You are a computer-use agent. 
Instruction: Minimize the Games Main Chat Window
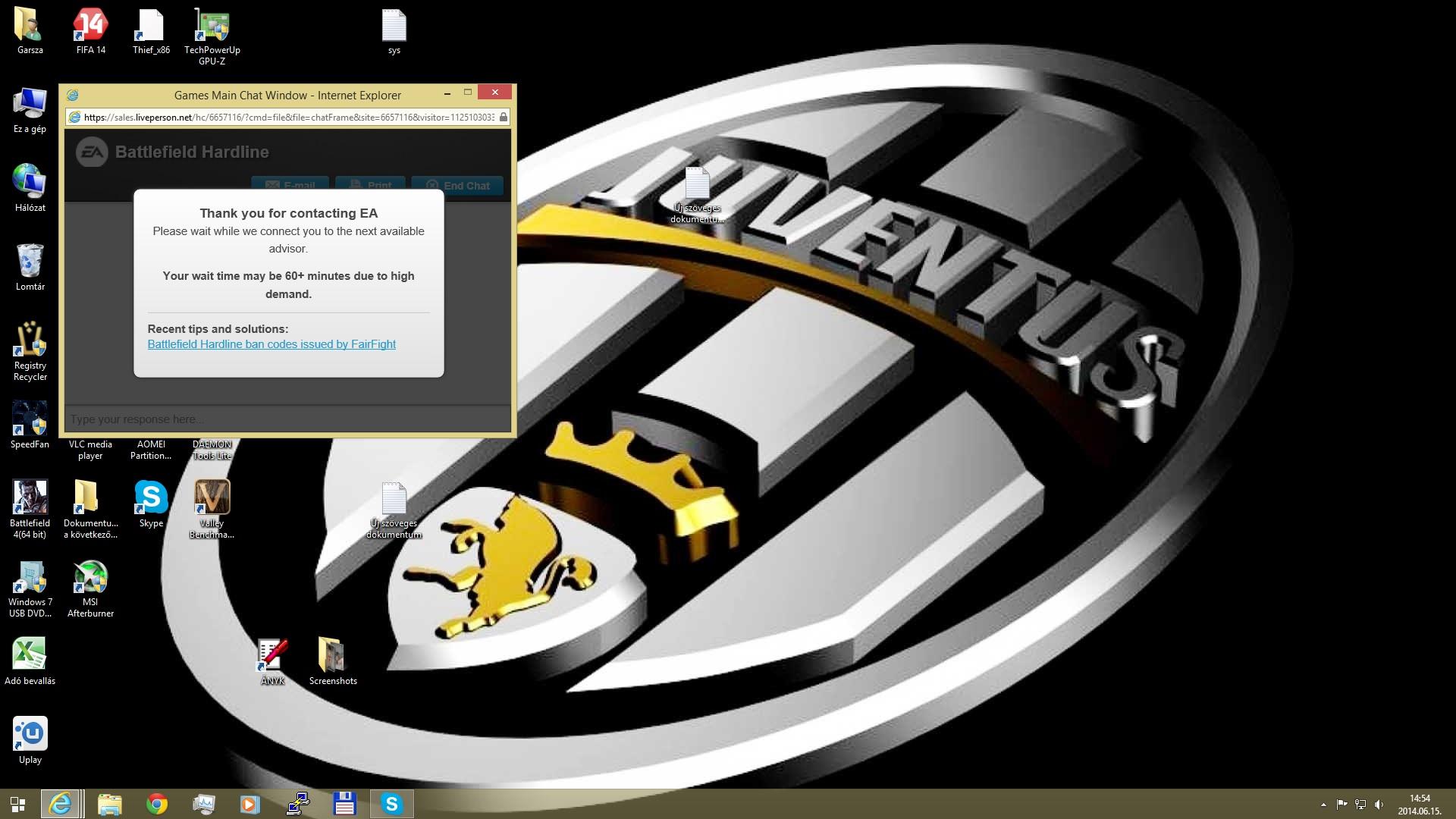(x=447, y=93)
